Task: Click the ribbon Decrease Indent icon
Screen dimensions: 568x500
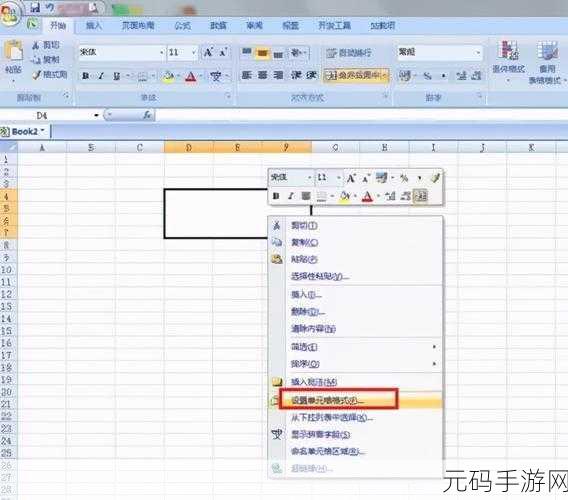Action: point(296,75)
